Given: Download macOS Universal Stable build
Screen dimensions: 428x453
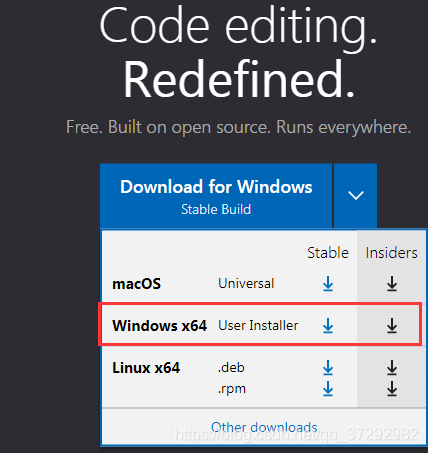Looking at the screenshot, I should 328,284.
